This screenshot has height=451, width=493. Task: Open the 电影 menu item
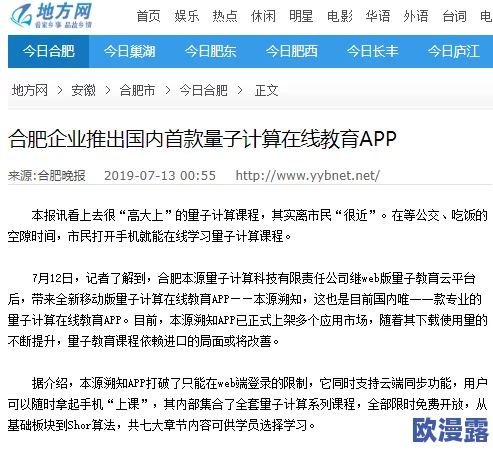[x=340, y=16]
